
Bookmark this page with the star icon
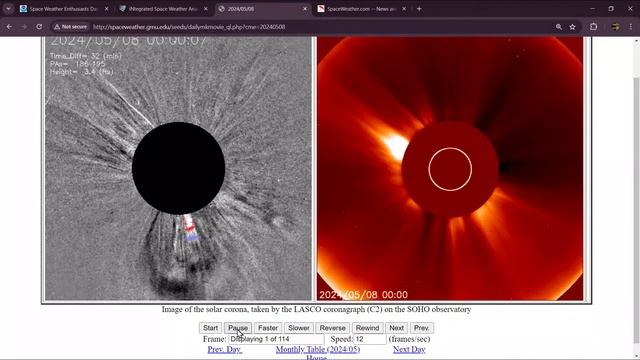[573, 27]
